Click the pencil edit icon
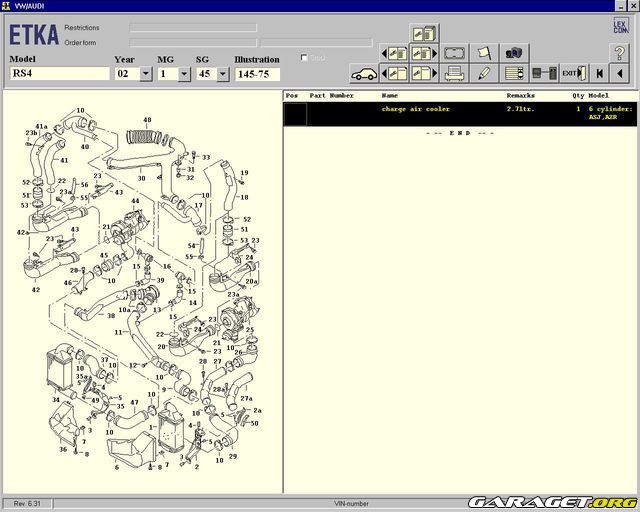This screenshot has width=640, height=512. coord(484,73)
